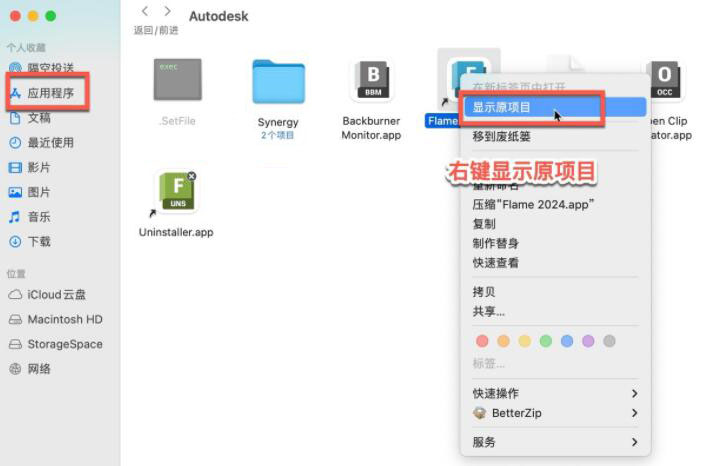Click the StorageSpace drive icon

[15, 344]
